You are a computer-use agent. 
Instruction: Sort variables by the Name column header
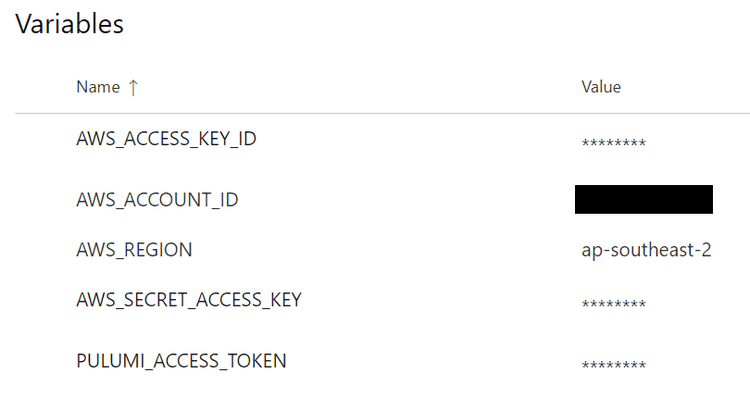pos(98,87)
